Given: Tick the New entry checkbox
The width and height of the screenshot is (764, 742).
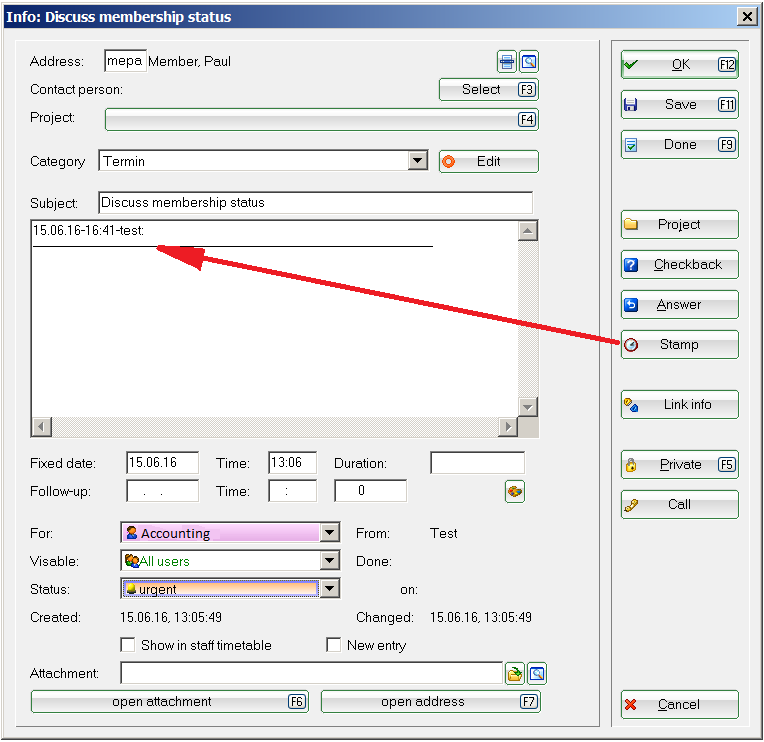Looking at the screenshot, I should pos(334,645).
